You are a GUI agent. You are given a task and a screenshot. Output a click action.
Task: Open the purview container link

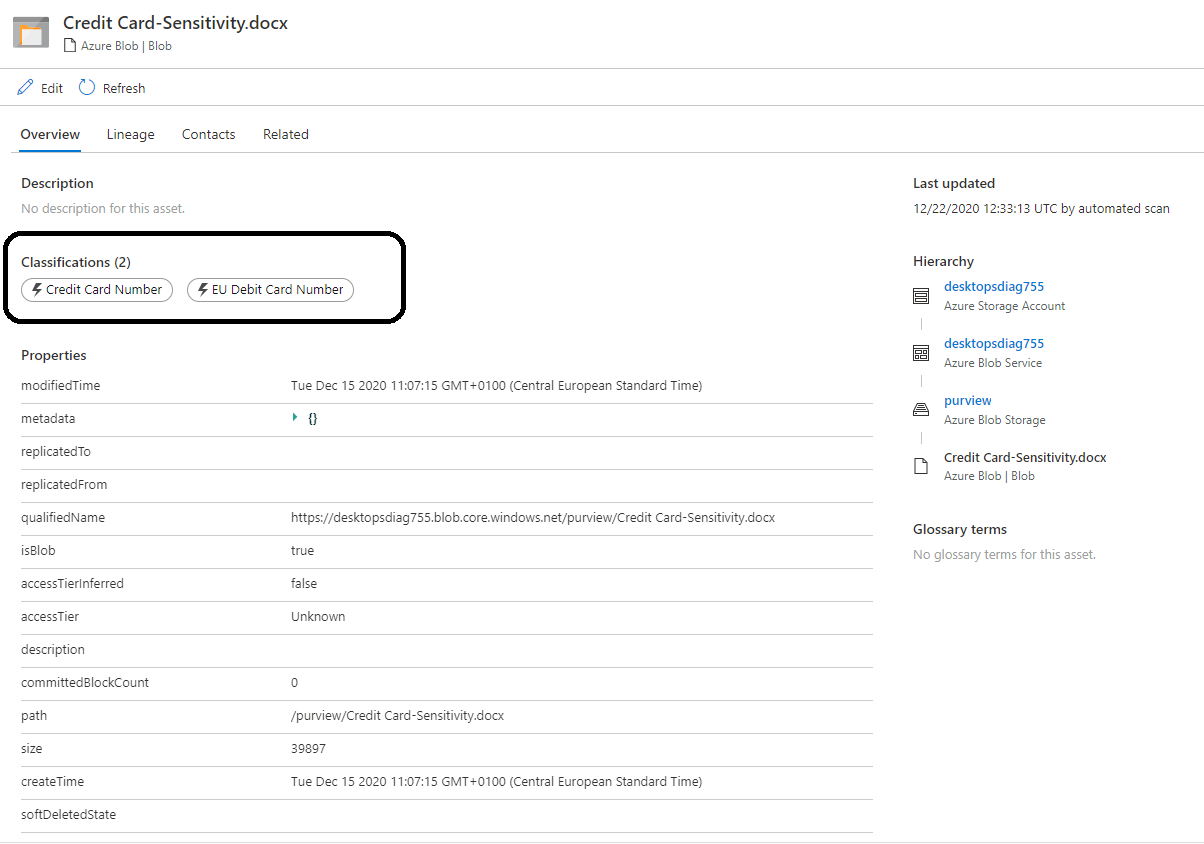pyautogui.click(x=967, y=401)
